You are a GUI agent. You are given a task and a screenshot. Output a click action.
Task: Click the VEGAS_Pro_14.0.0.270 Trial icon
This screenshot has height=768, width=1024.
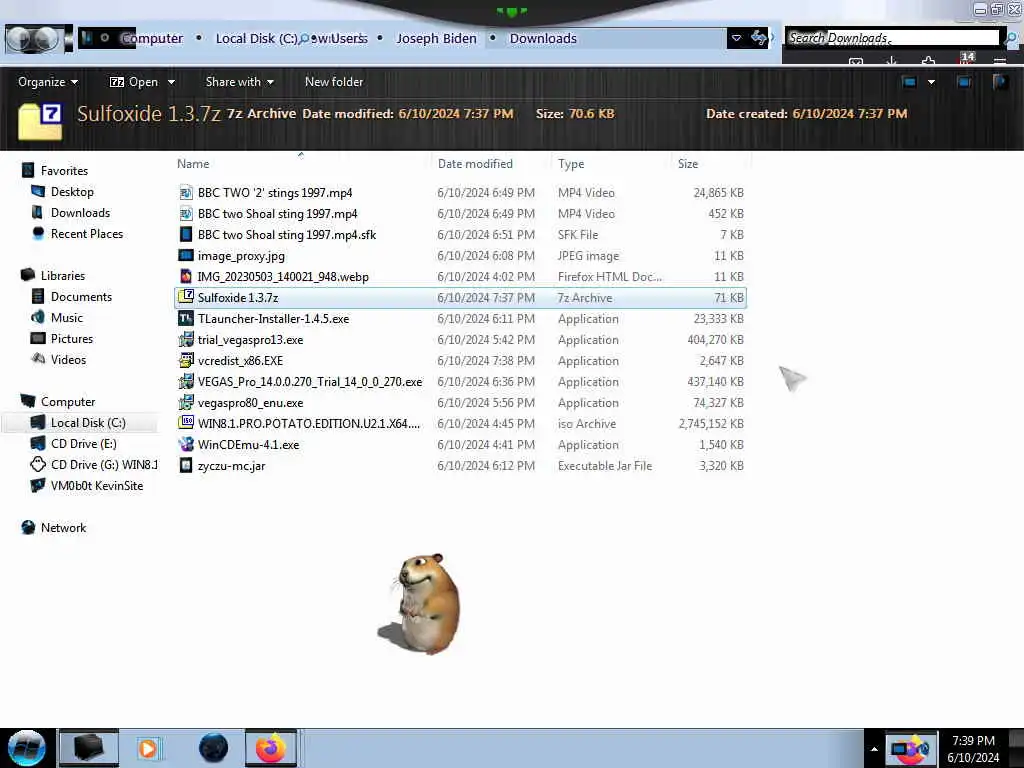coord(186,381)
